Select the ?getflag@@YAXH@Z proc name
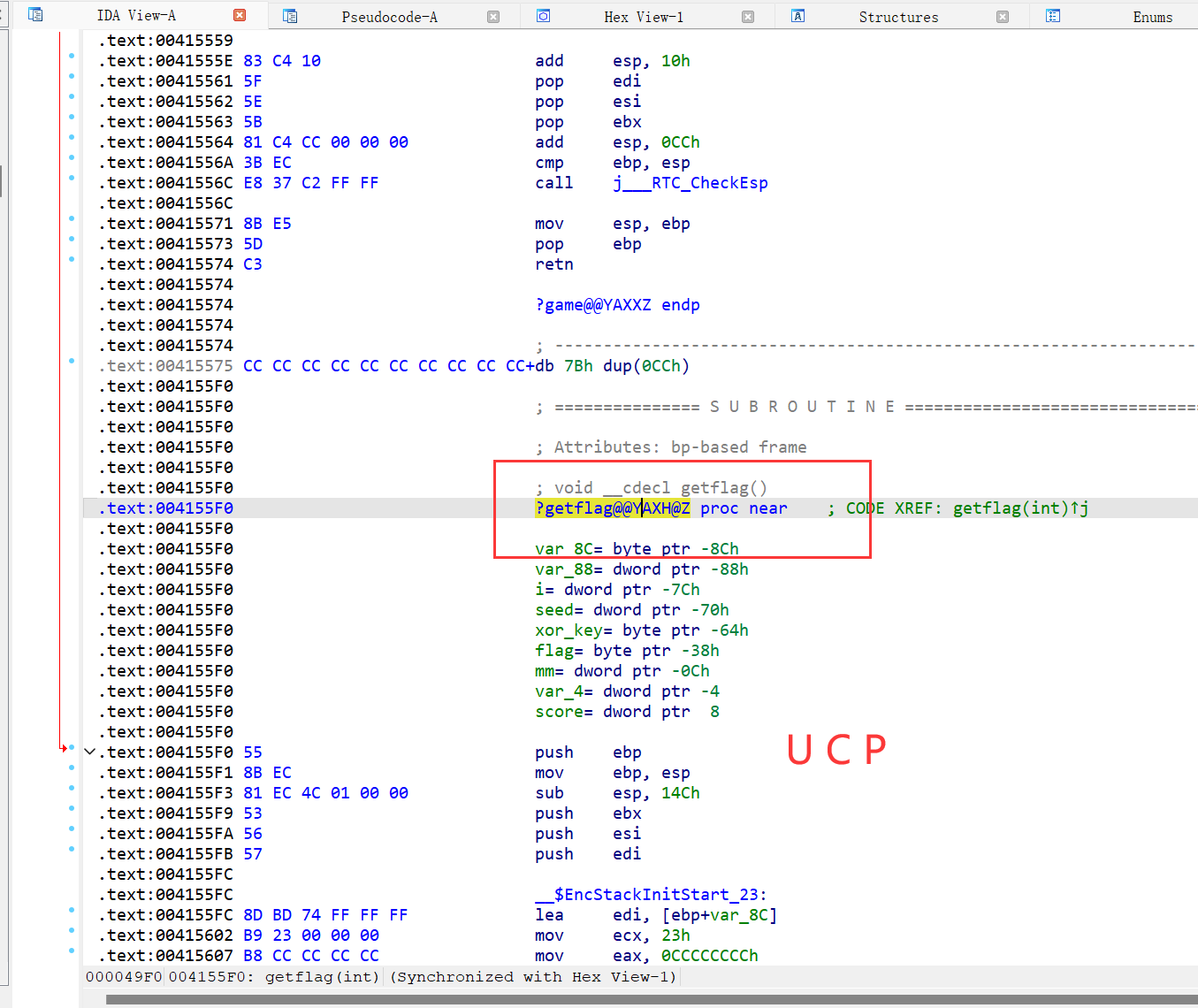Screen dimensions: 1198x1008 (613, 508)
